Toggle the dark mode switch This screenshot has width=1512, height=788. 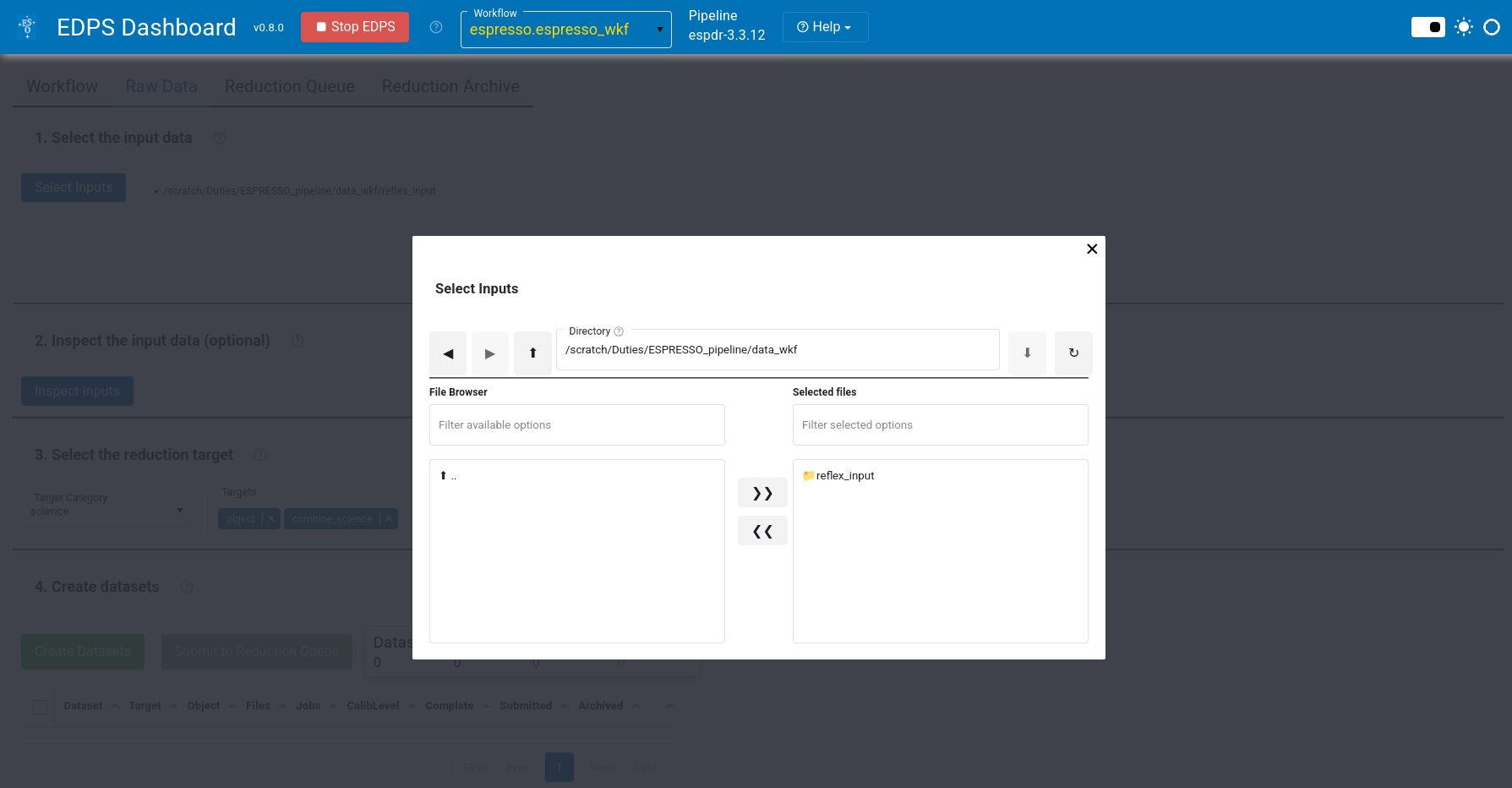click(x=1428, y=27)
